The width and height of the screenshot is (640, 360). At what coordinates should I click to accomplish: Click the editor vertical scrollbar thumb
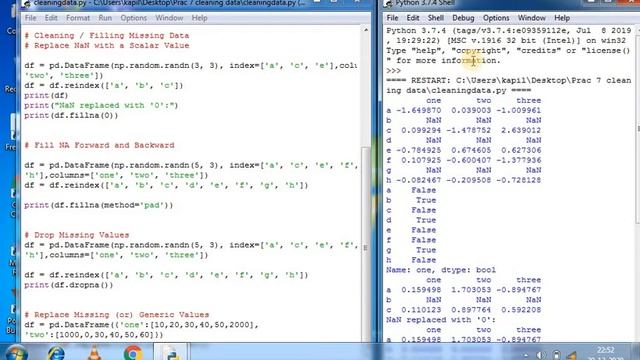tap(366, 245)
